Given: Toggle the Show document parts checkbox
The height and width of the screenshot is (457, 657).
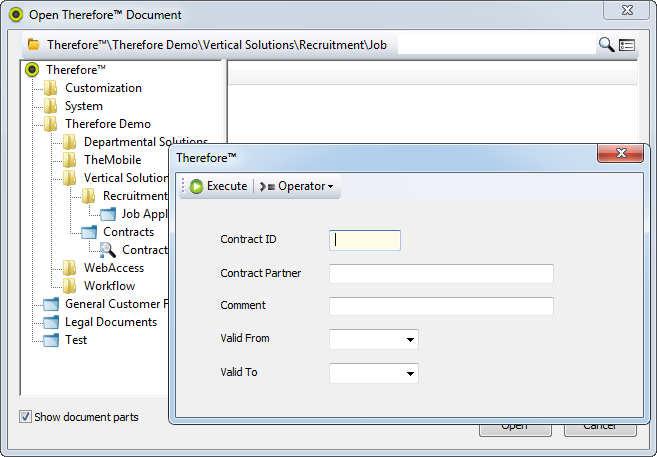Looking at the screenshot, I should click(25, 417).
